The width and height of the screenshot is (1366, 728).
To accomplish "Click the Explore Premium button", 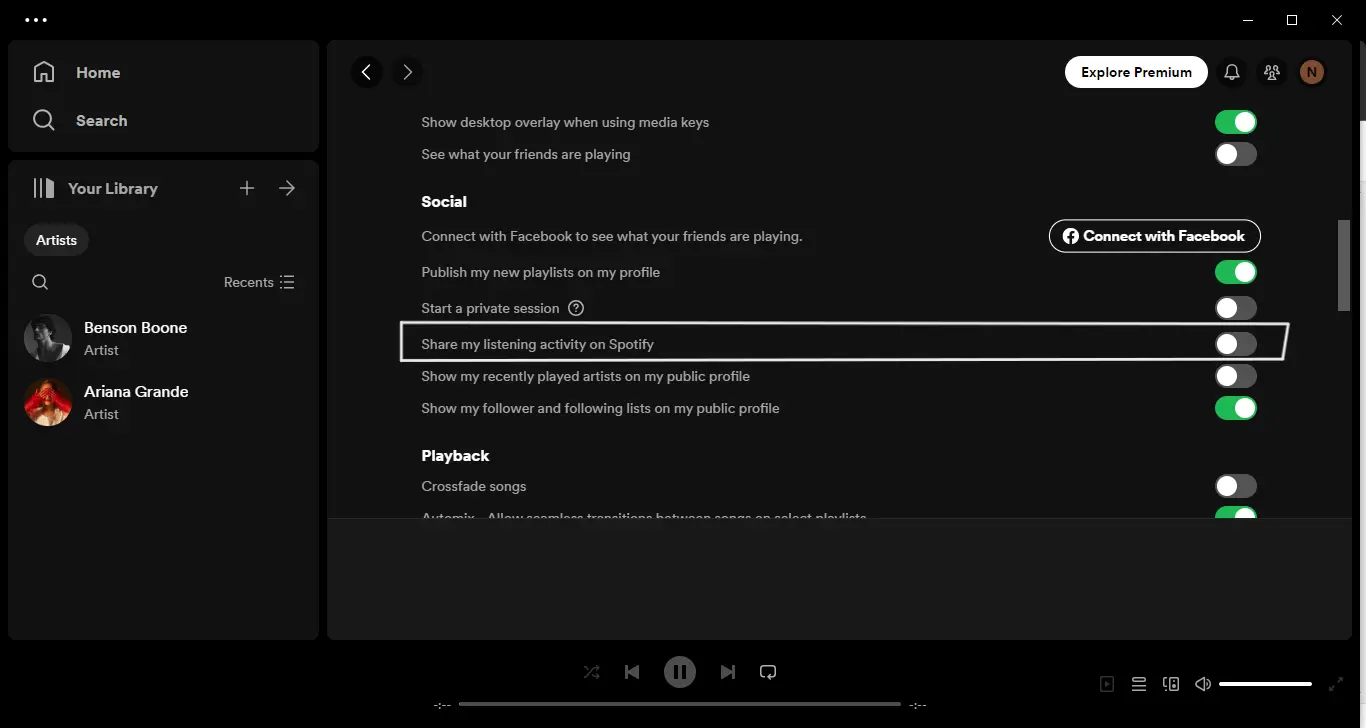I will tap(1136, 72).
